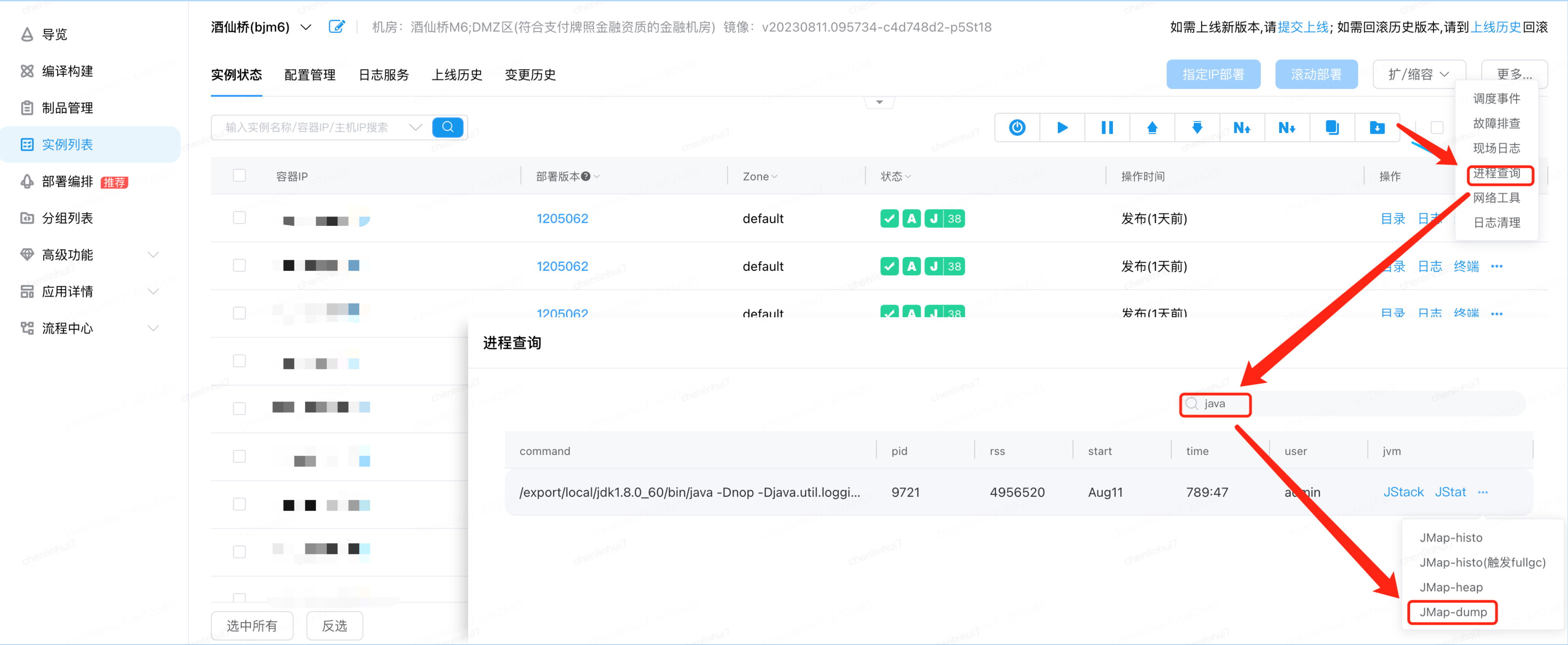Click the 指定IP部署 button
This screenshot has height=645, width=1568.
point(1213,74)
